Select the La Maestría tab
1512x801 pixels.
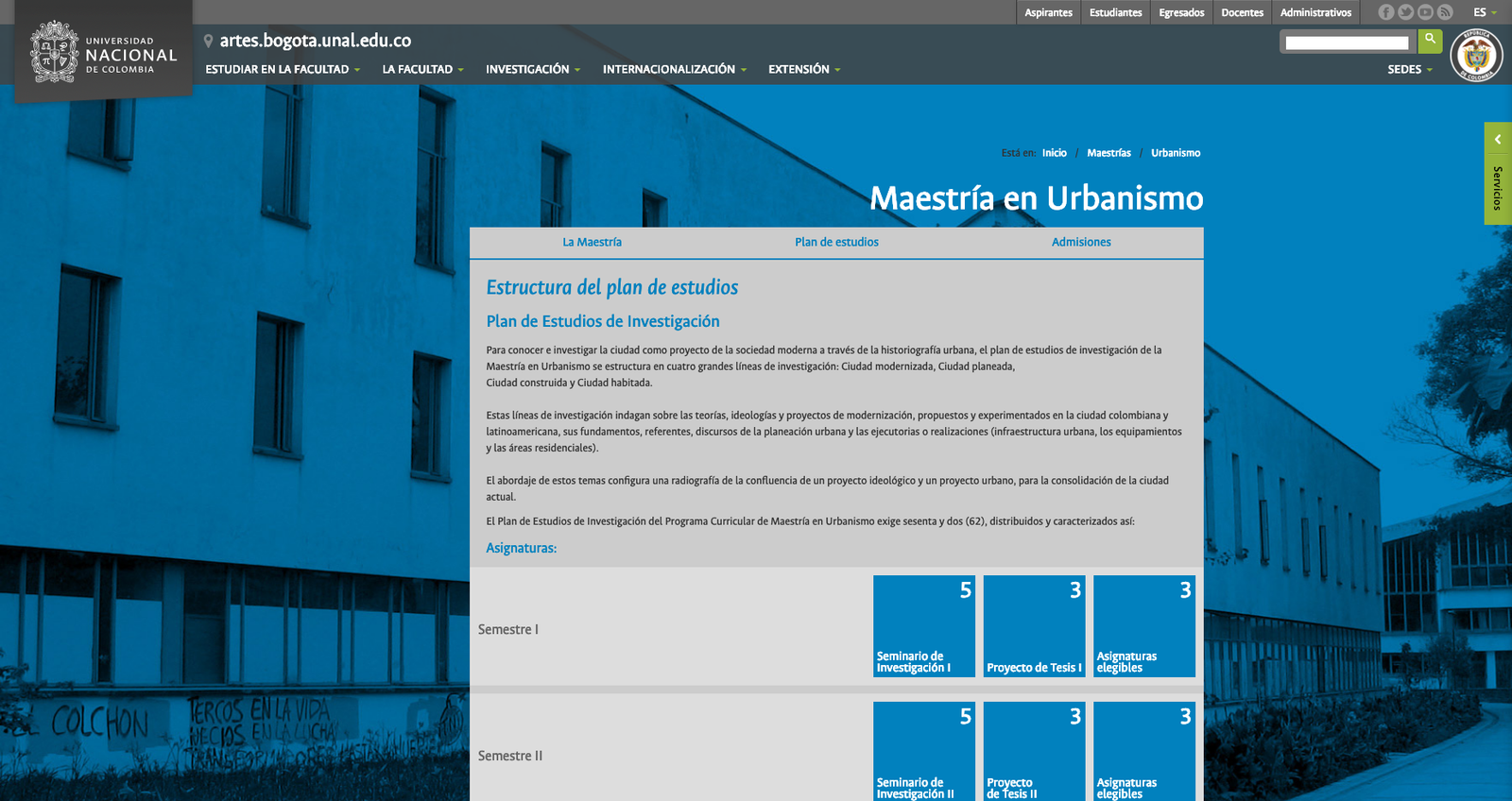pyautogui.click(x=592, y=243)
